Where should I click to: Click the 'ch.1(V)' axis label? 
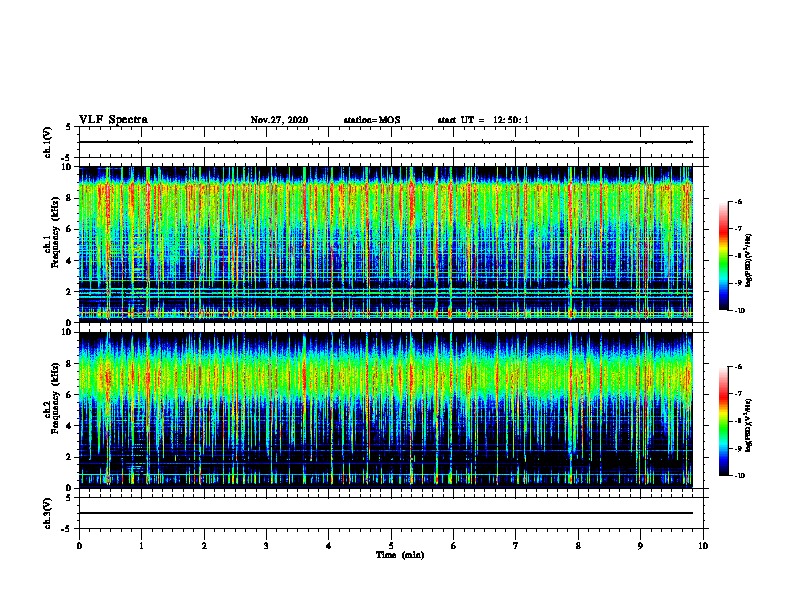click(47, 142)
